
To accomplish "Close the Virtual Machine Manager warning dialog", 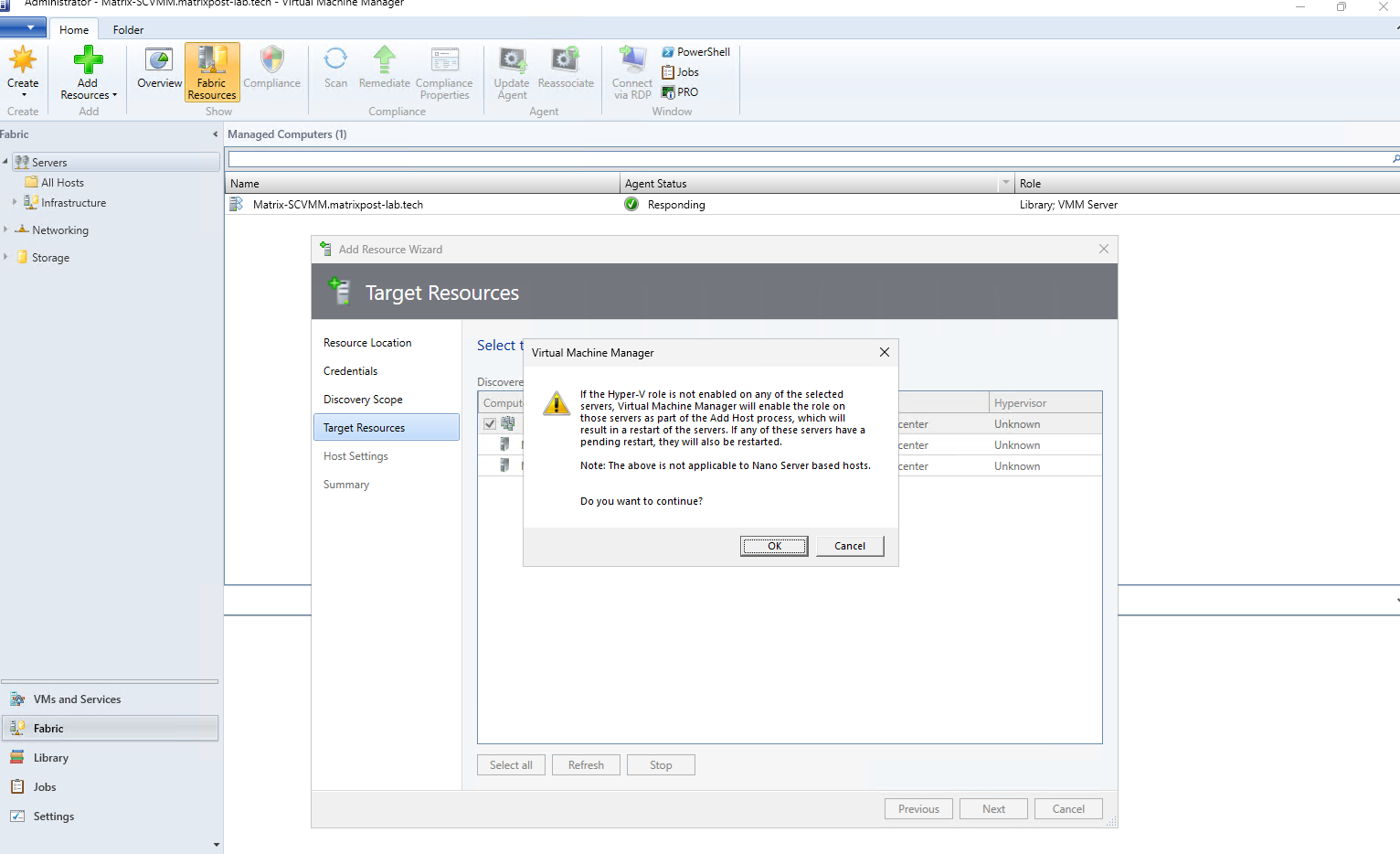I will (x=884, y=352).
